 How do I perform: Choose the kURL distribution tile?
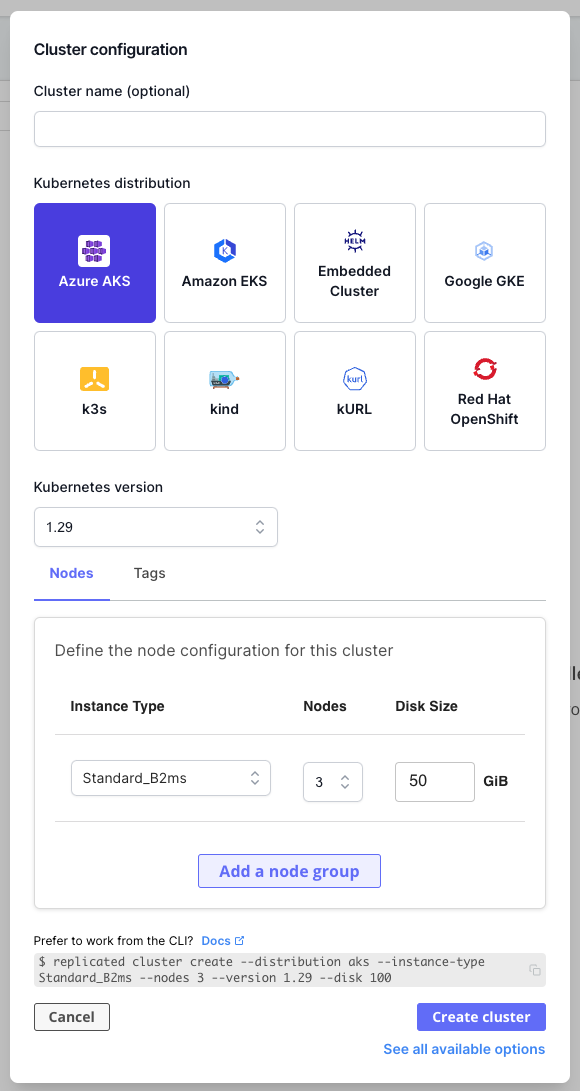pyautogui.click(x=354, y=390)
